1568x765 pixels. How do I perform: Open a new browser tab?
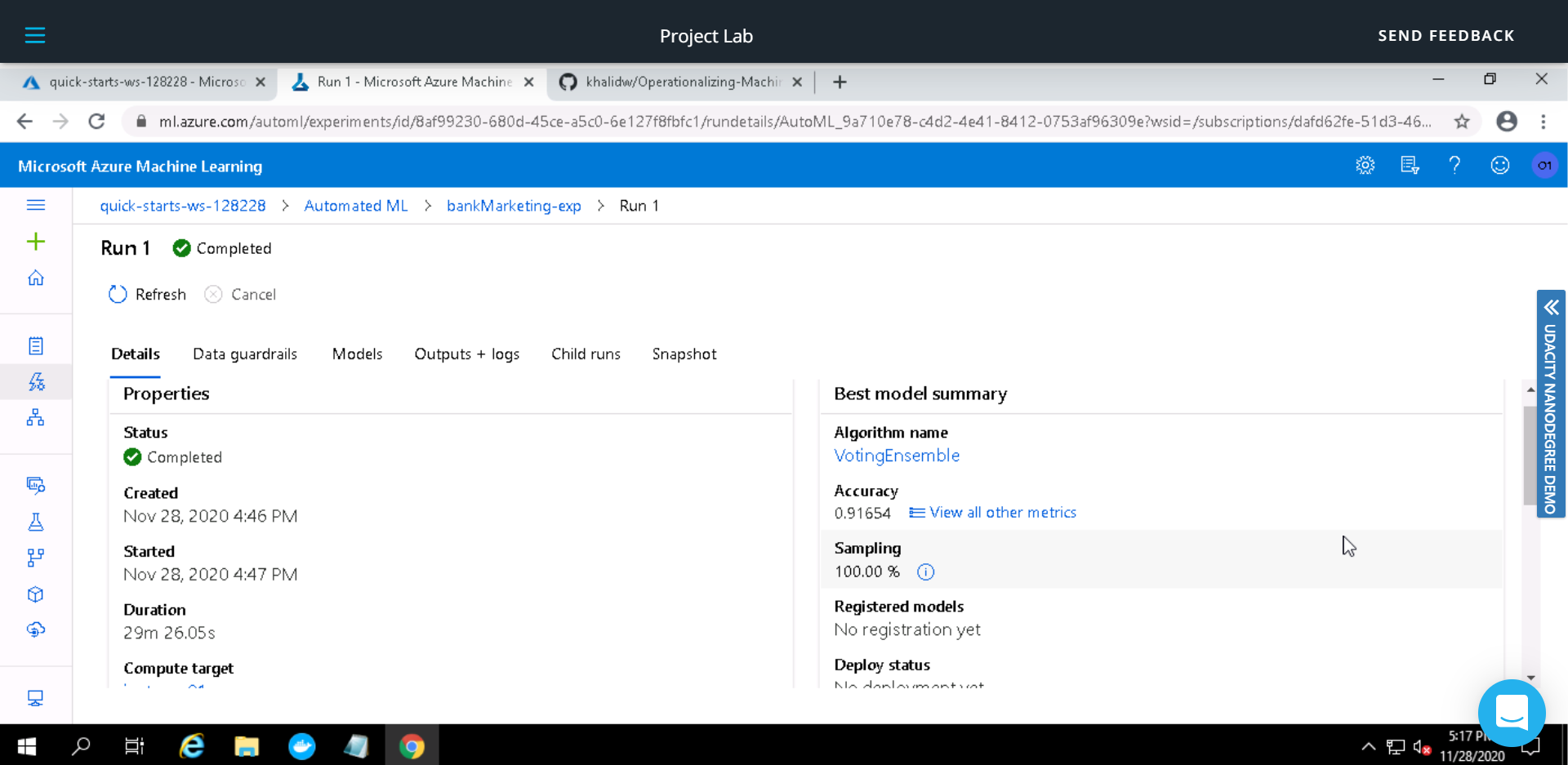840,82
